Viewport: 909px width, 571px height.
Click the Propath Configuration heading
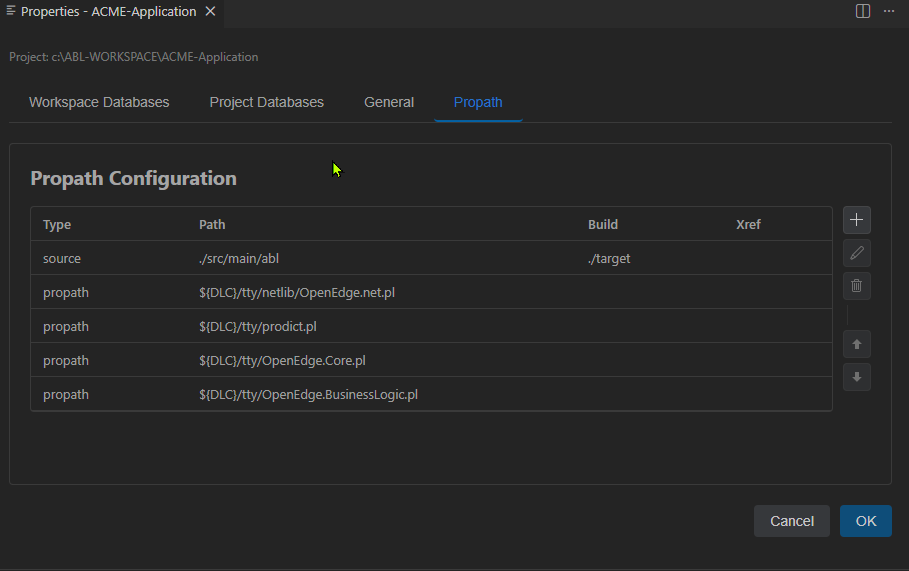click(133, 178)
